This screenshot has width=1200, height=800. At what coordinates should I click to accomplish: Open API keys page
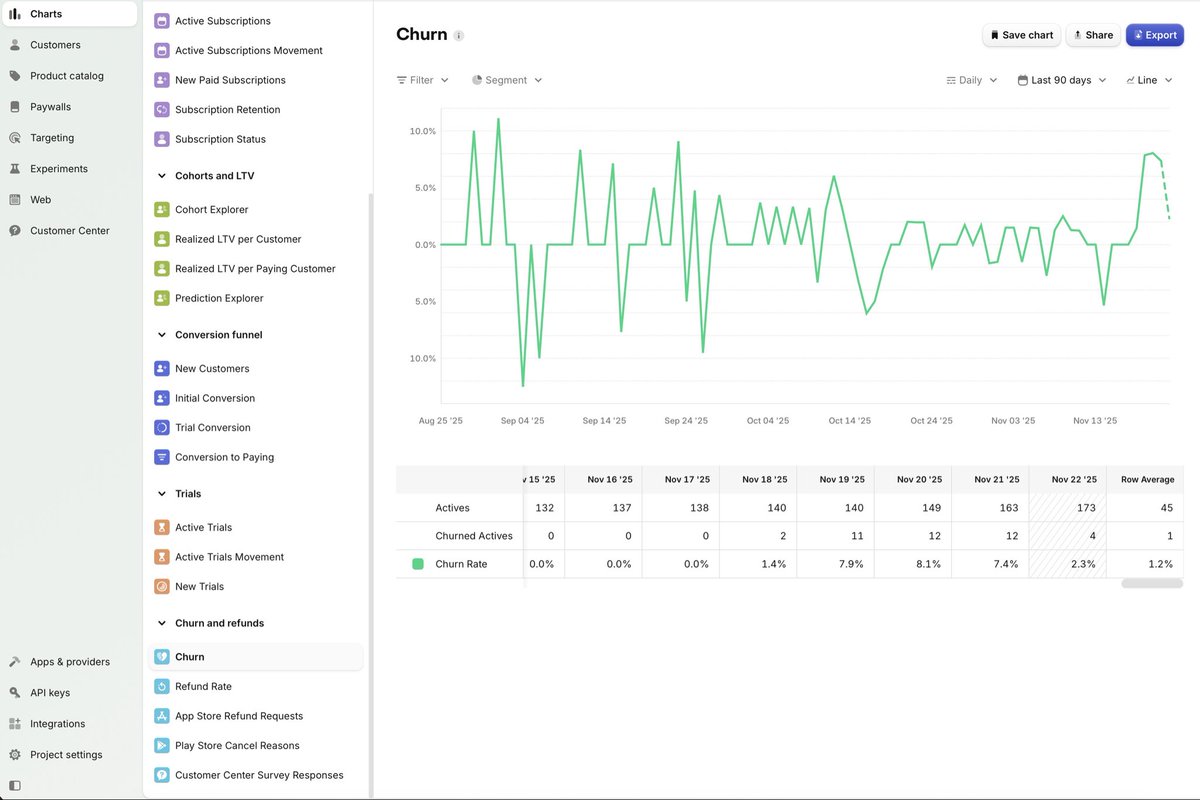[69, 693]
